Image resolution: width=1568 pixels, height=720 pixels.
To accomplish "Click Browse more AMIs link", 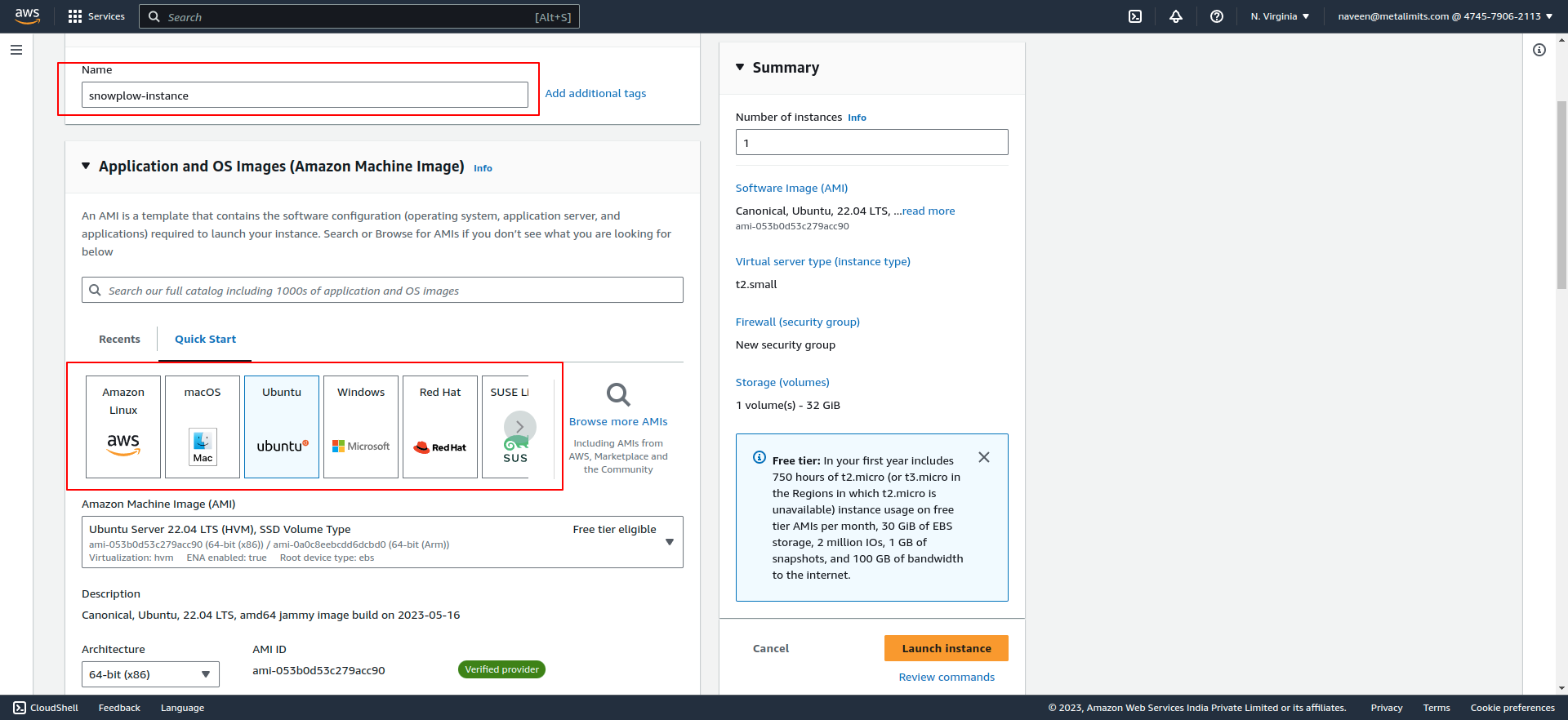I will (x=618, y=421).
